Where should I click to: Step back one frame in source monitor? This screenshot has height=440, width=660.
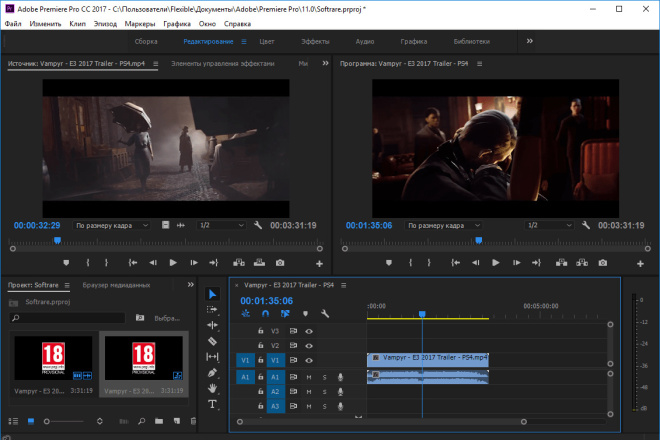[153, 263]
